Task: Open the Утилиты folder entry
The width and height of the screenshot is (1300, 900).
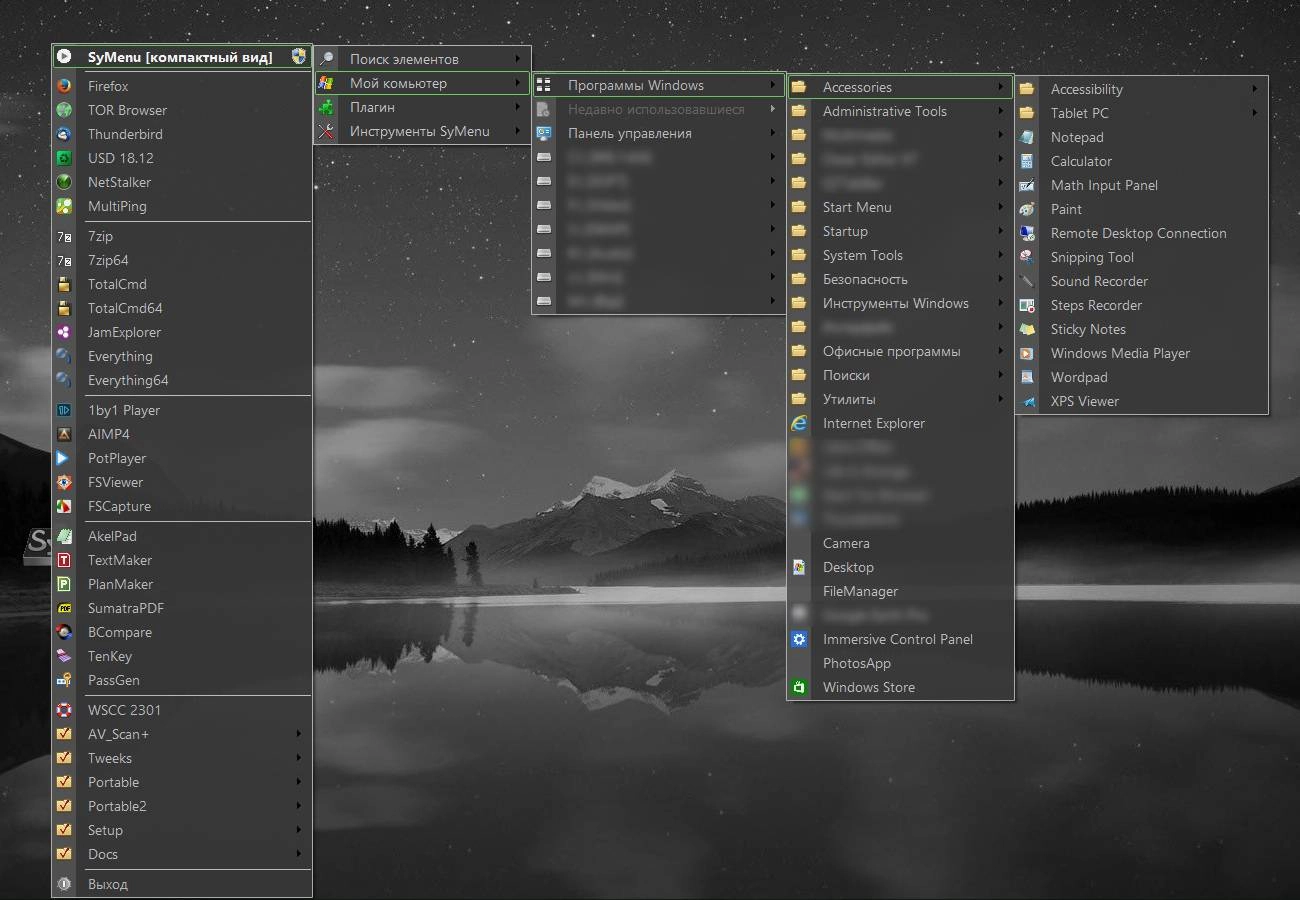Action: coord(900,399)
